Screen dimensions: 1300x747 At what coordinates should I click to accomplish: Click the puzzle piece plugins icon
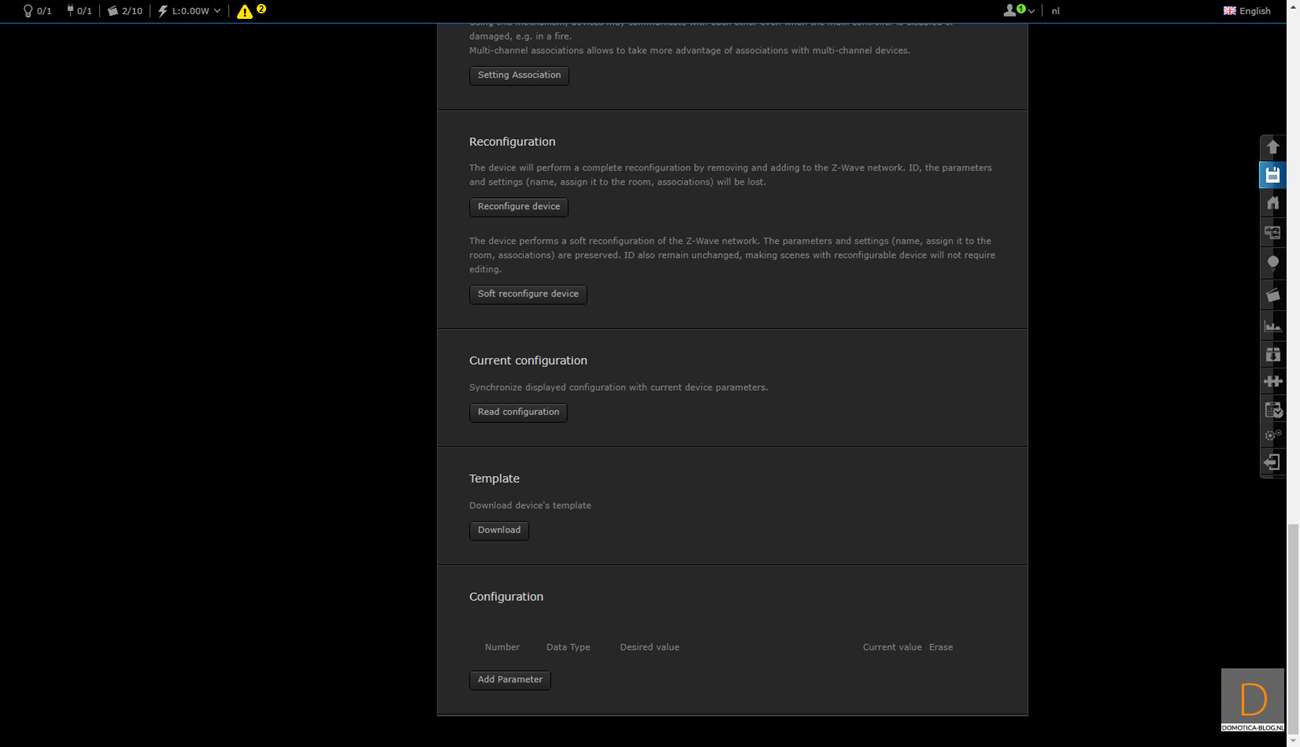click(x=1272, y=381)
